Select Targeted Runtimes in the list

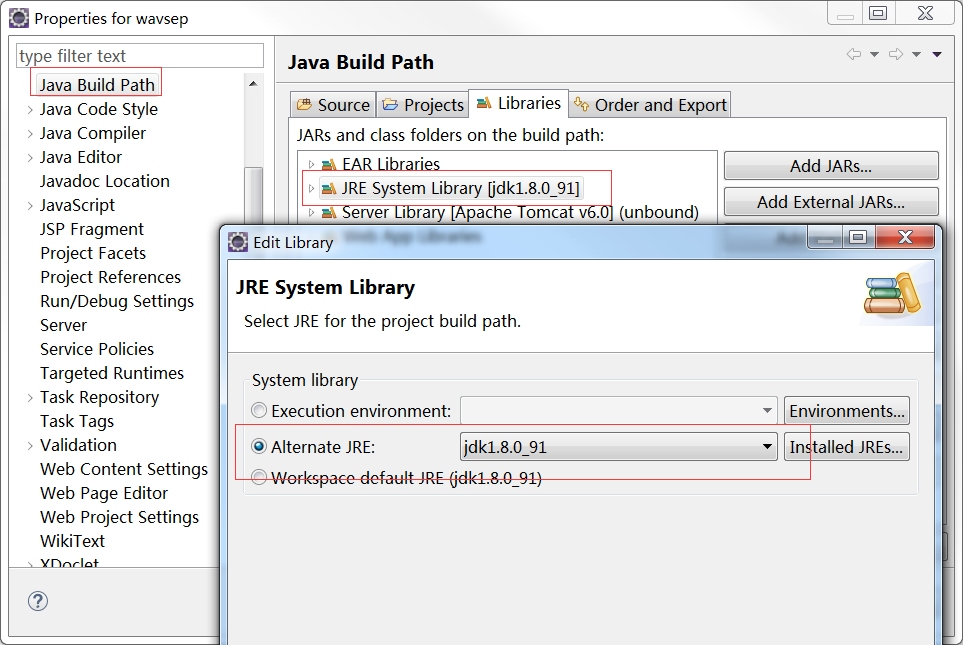112,373
